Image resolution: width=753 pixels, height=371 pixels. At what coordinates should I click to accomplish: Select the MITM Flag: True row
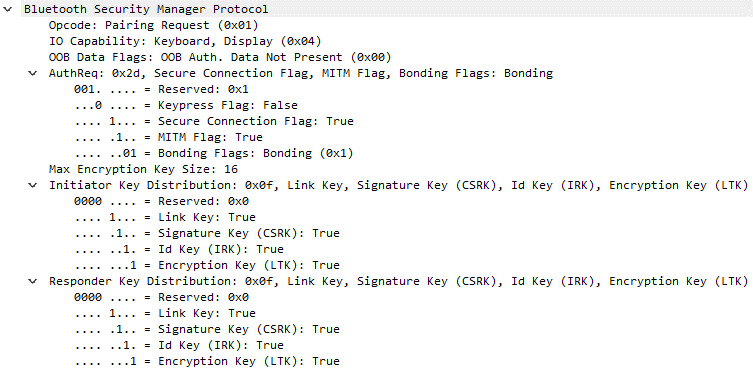(168, 137)
